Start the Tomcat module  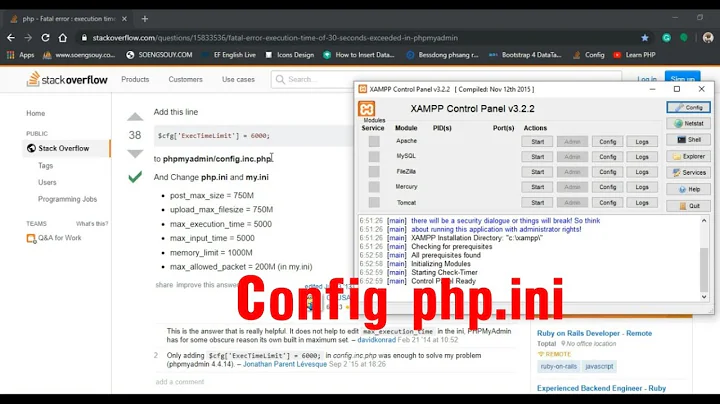tap(537, 202)
